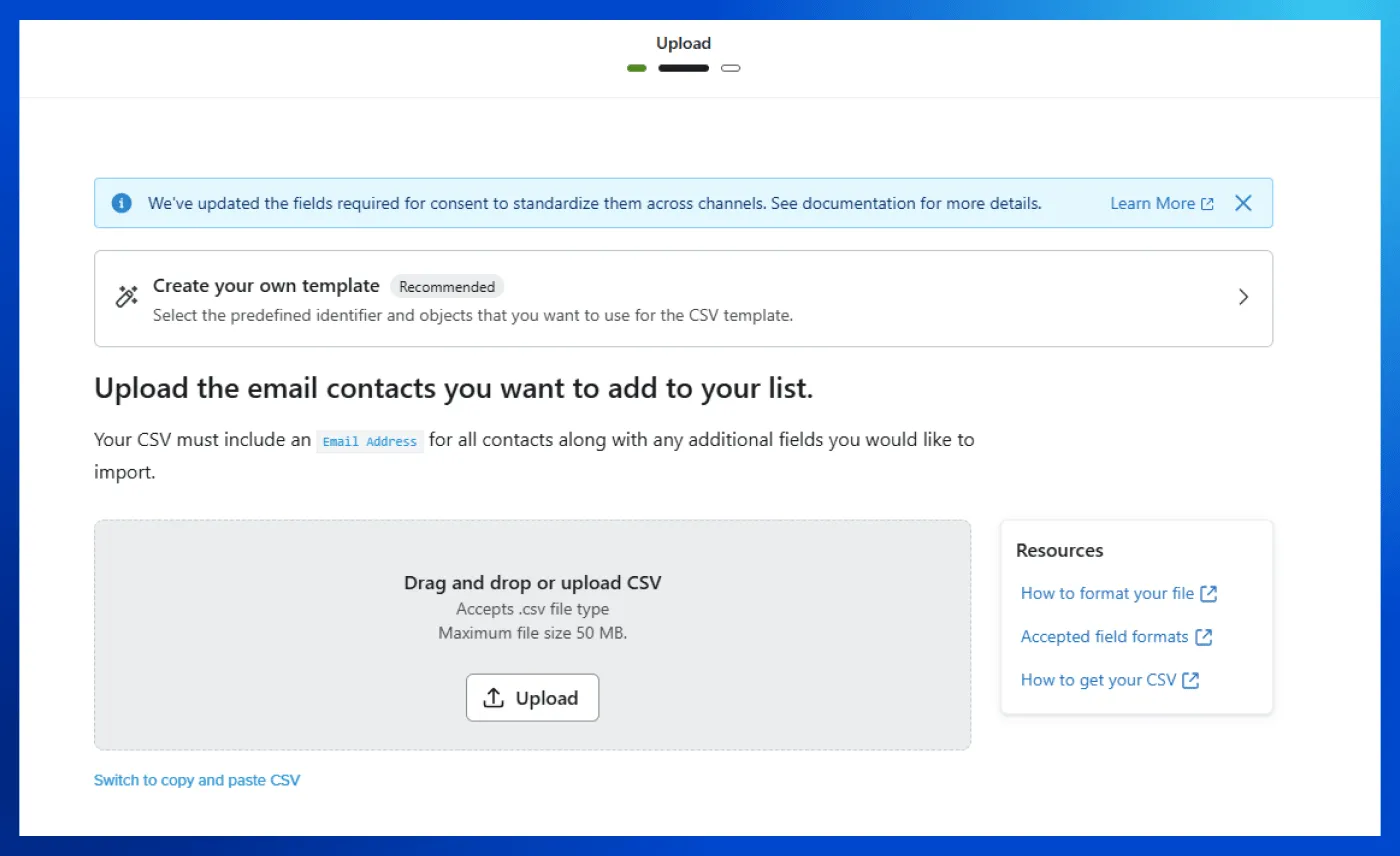This screenshot has height=856, width=1400.
Task: Click the Recommended badge on template card
Action: [x=447, y=287]
